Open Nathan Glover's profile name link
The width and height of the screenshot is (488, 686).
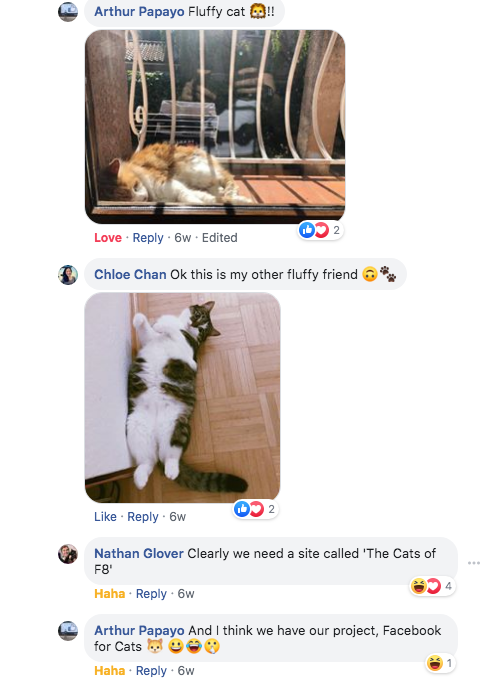[139, 553]
